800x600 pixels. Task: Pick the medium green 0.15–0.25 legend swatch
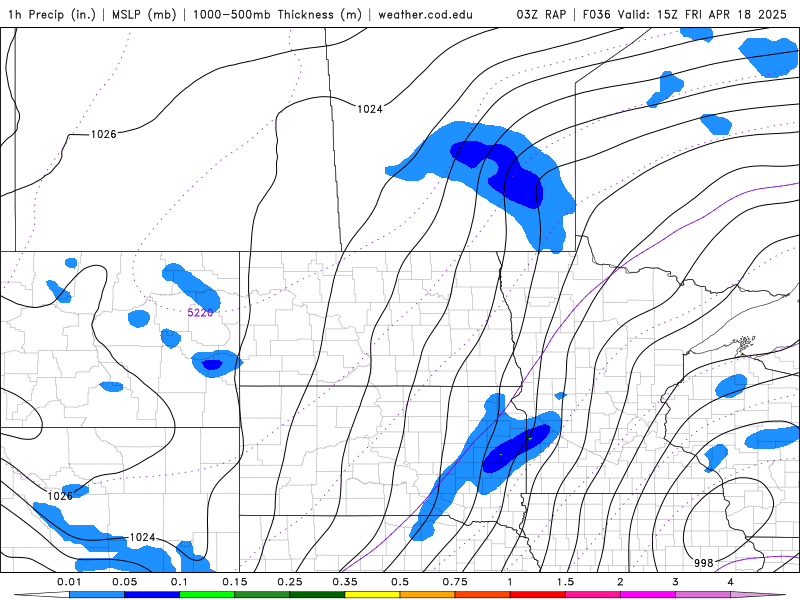pyautogui.click(x=262, y=594)
